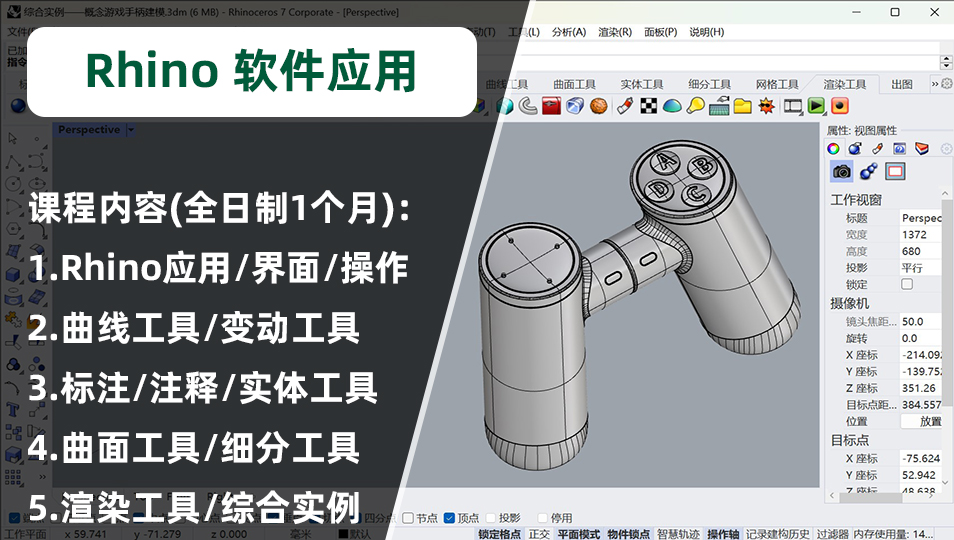
Task: Click the properties panel scroll-left arrow
Action: (x=832, y=496)
